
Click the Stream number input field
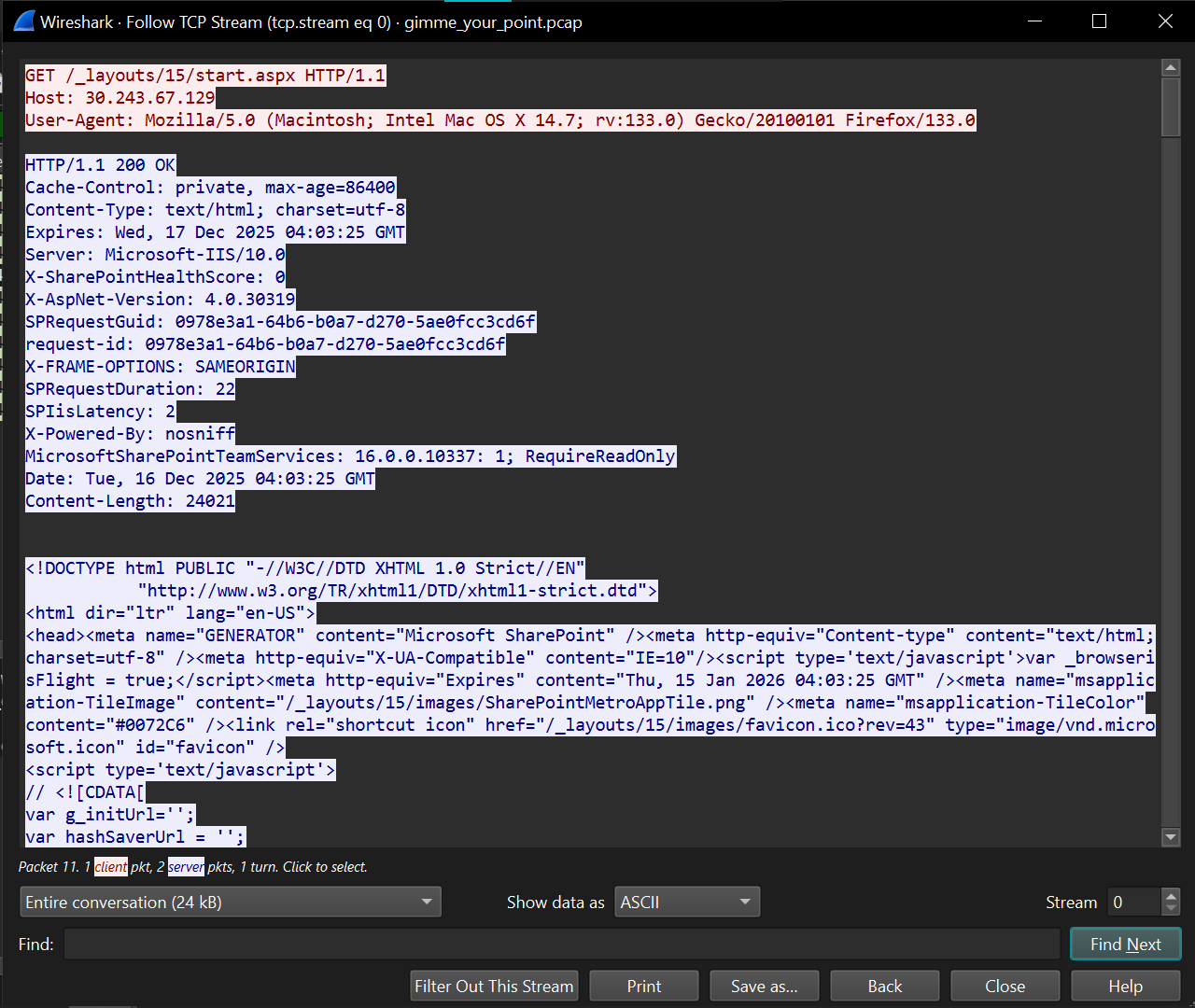click(x=1134, y=902)
